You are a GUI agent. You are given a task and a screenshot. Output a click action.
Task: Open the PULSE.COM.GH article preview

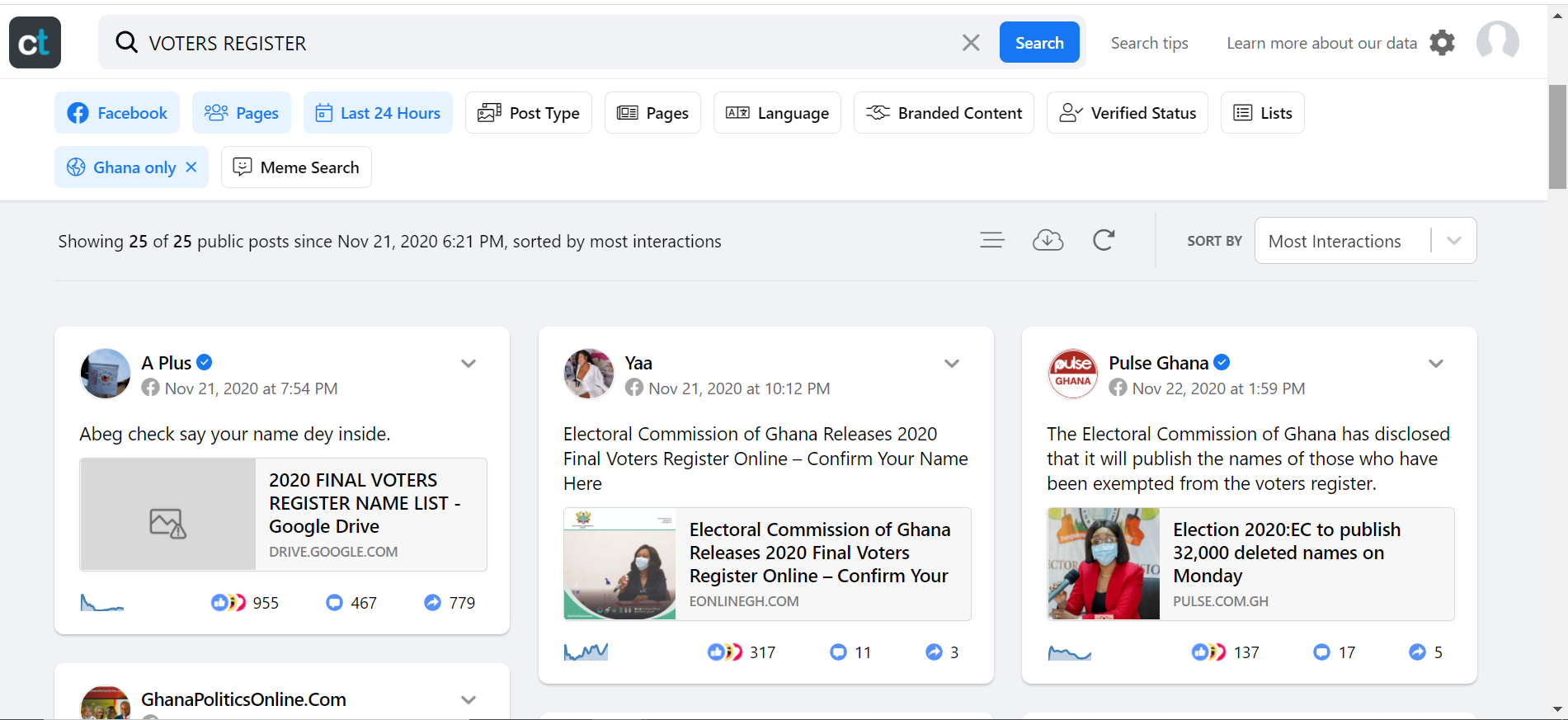pos(1250,564)
